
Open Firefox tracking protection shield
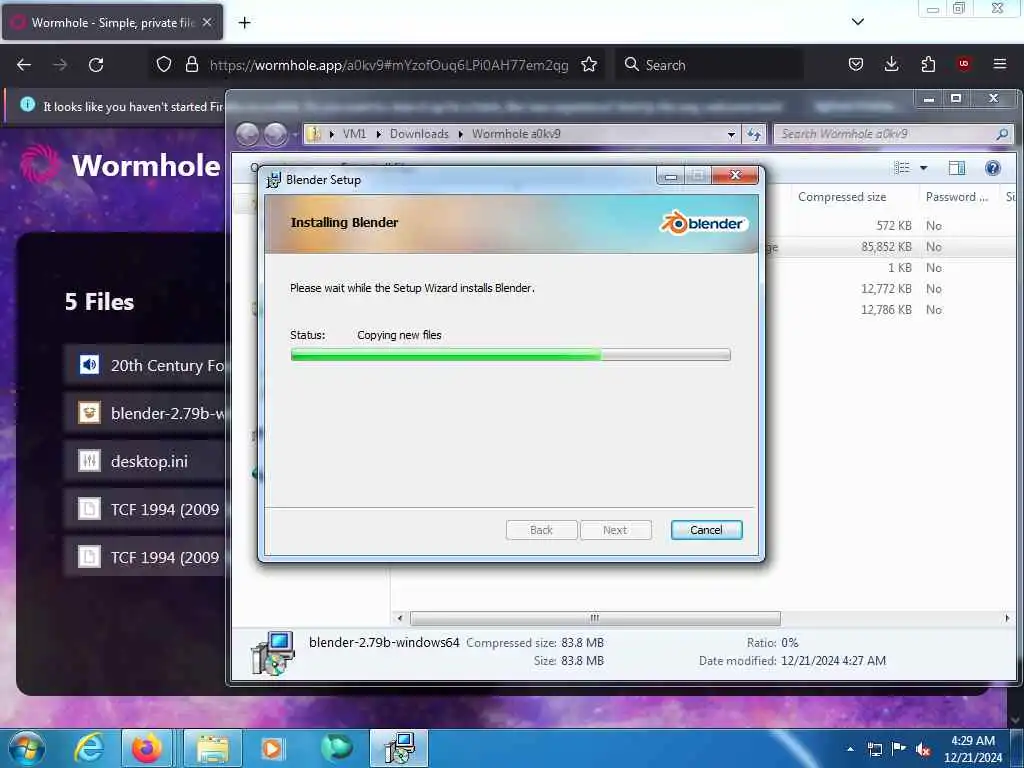click(164, 65)
